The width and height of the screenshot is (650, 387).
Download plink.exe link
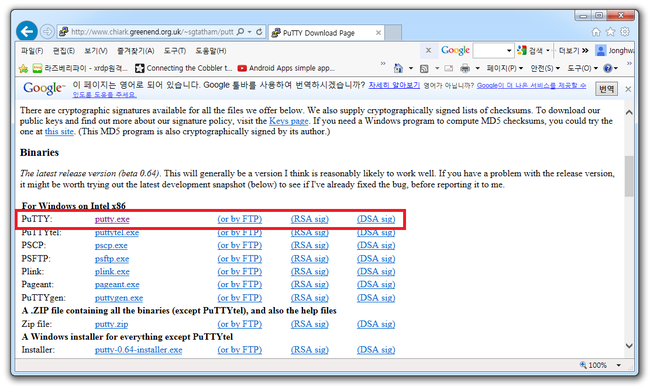click(112, 271)
